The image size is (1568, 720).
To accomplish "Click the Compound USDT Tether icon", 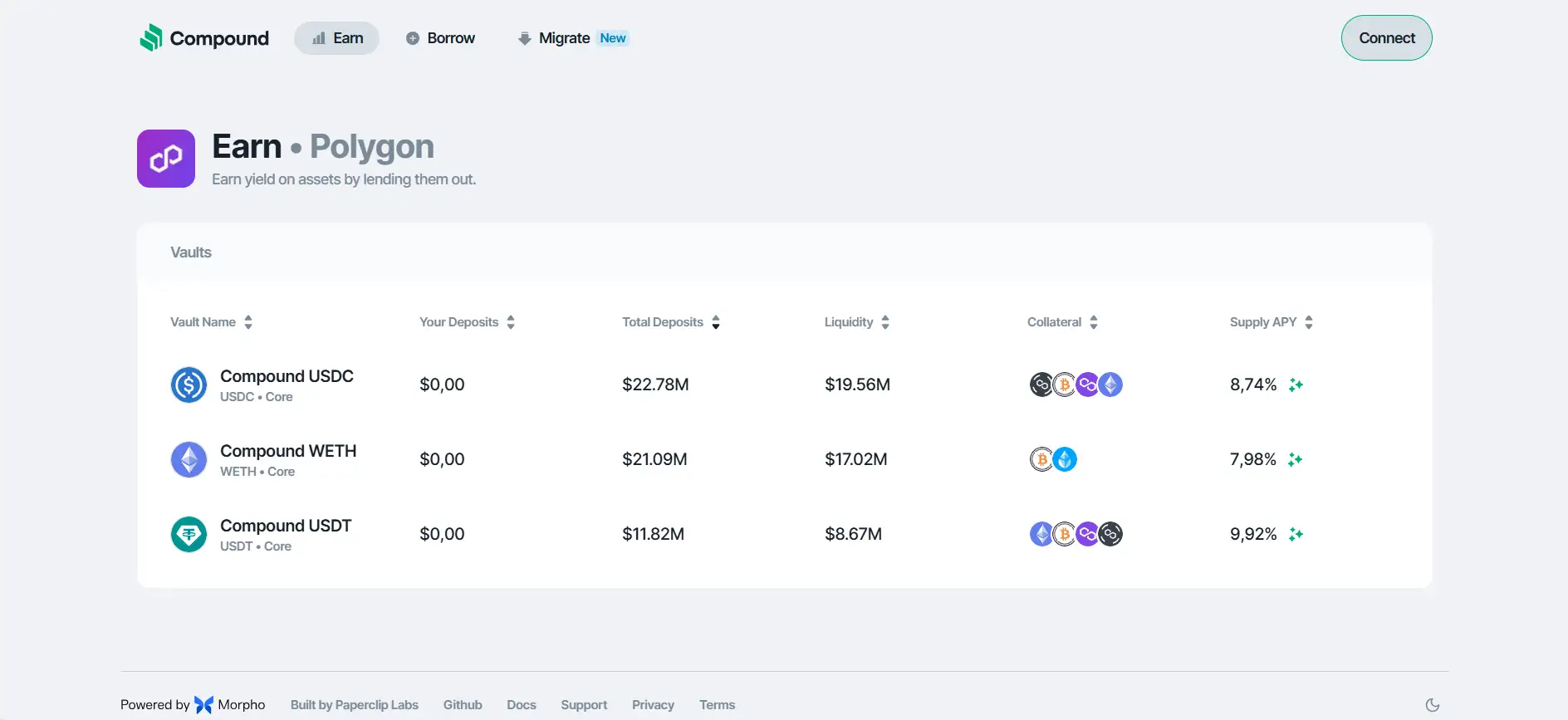I will tap(189, 535).
